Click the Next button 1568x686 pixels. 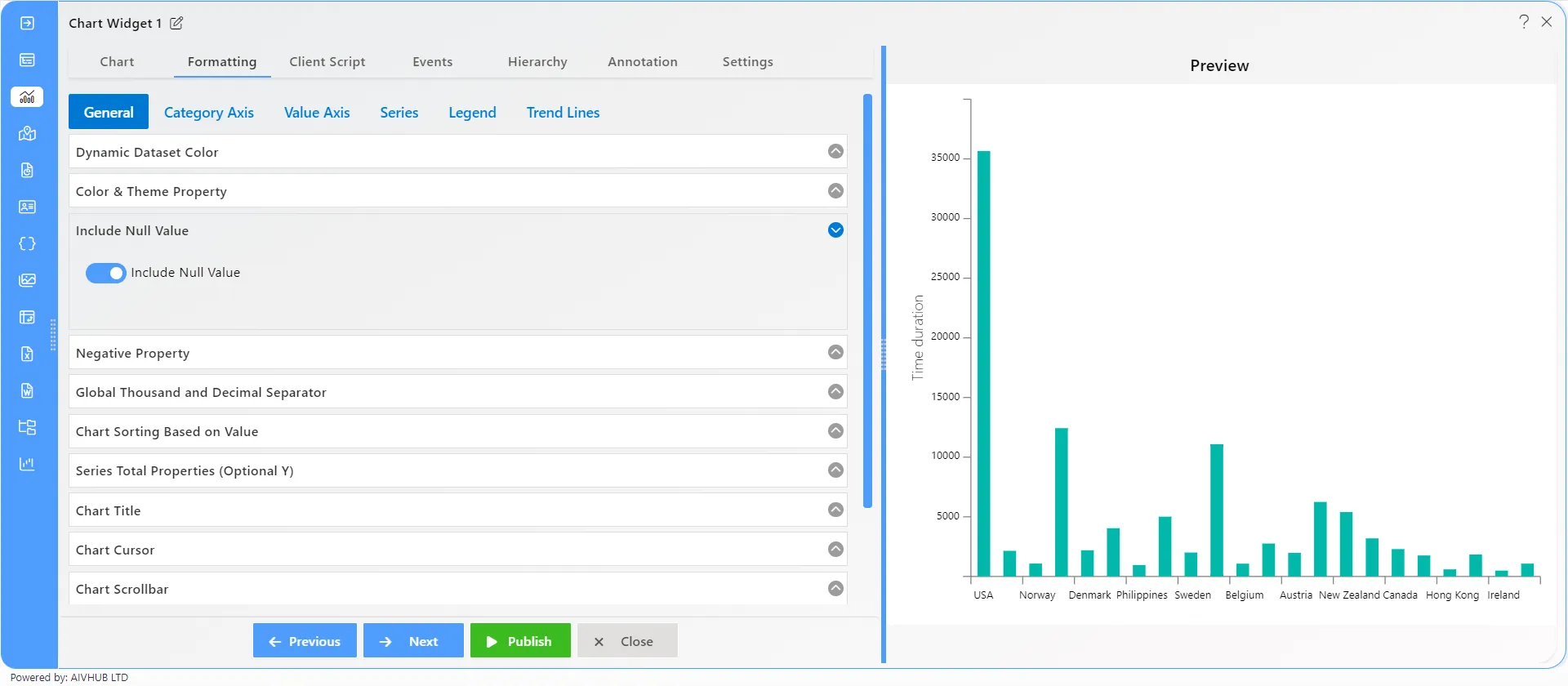click(x=413, y=641)
